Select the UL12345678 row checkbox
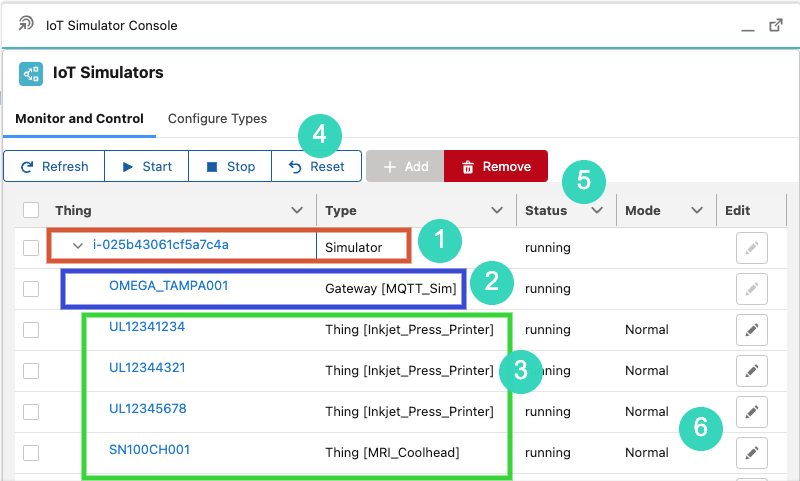Image resolution: width=800 pixels, height=481 pixels. (x=31, y=412)
